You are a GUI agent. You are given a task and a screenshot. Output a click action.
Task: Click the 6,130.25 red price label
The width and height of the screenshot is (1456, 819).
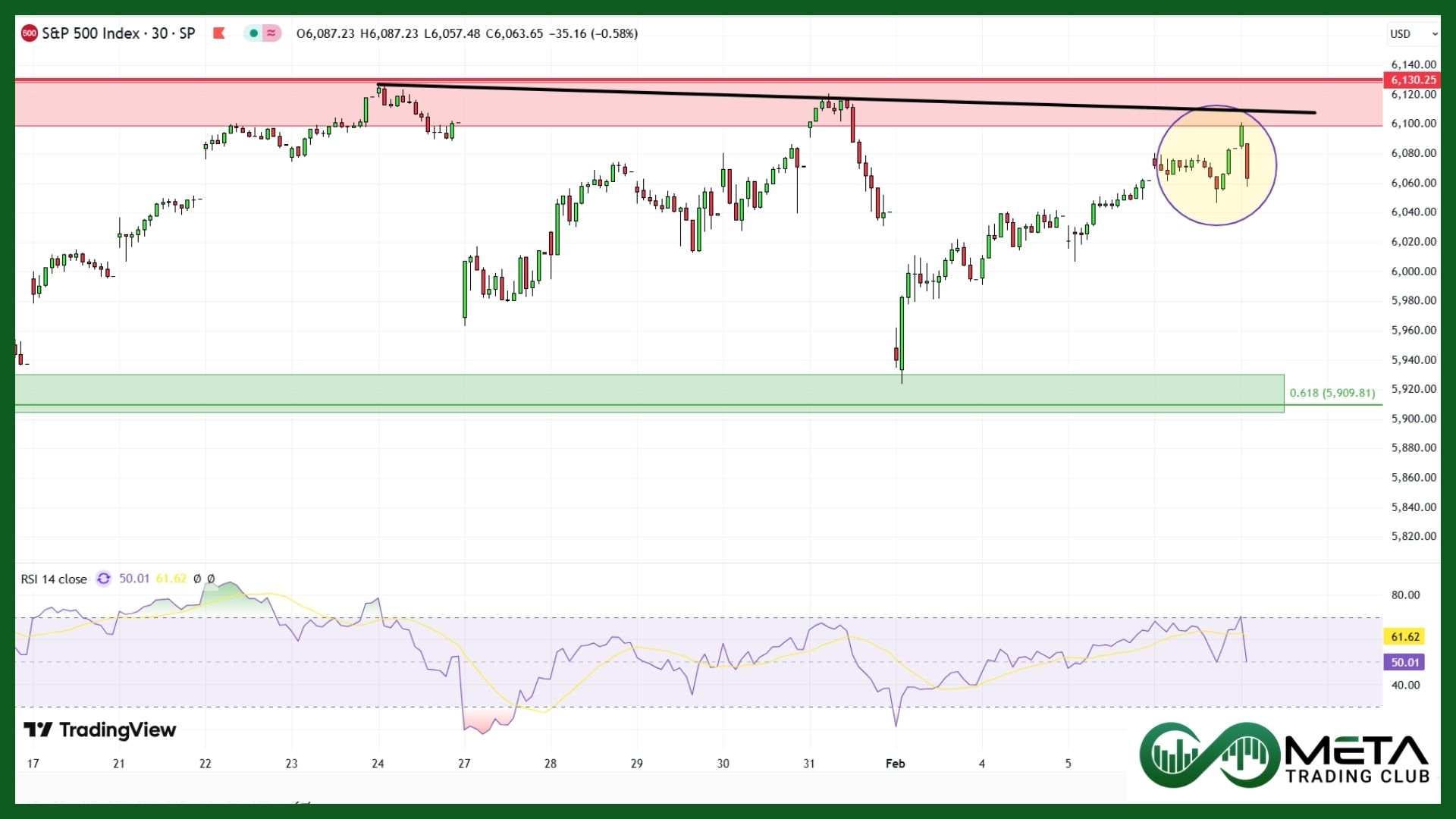(1413, 80)
